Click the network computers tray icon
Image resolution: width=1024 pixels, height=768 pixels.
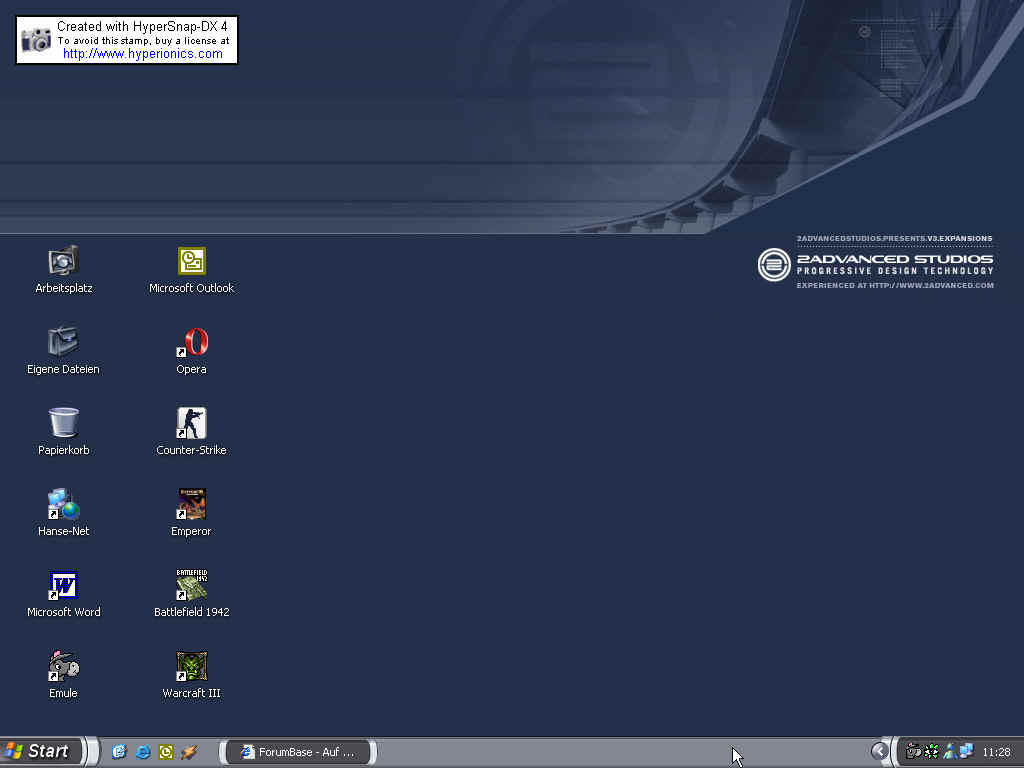pos(966,752)
